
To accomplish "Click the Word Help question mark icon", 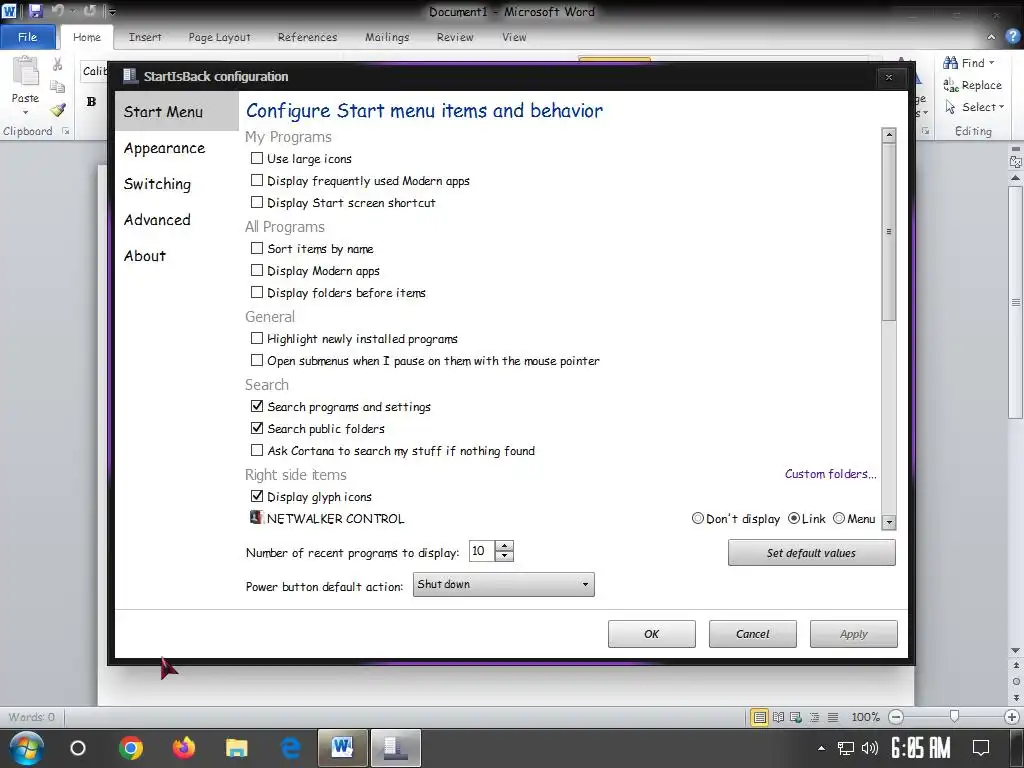I will coord(1012,37).
